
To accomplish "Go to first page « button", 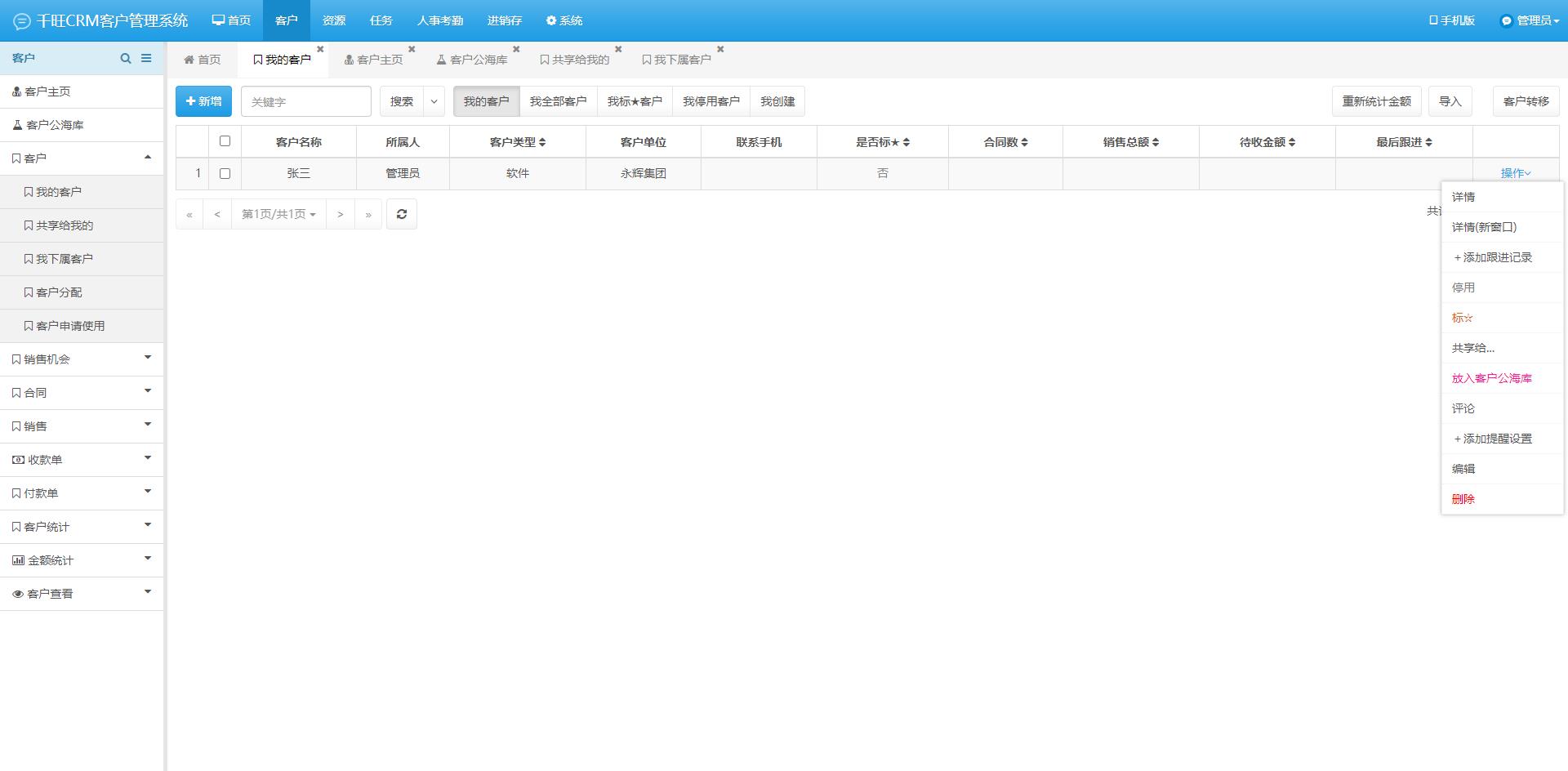I will point(189,214).
